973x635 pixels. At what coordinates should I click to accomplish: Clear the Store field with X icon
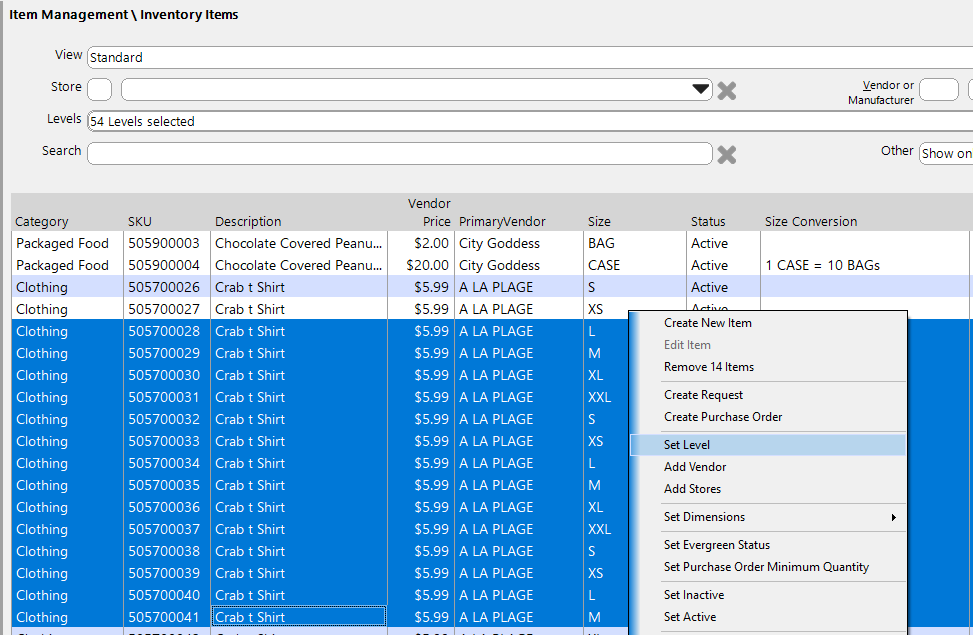727,91
